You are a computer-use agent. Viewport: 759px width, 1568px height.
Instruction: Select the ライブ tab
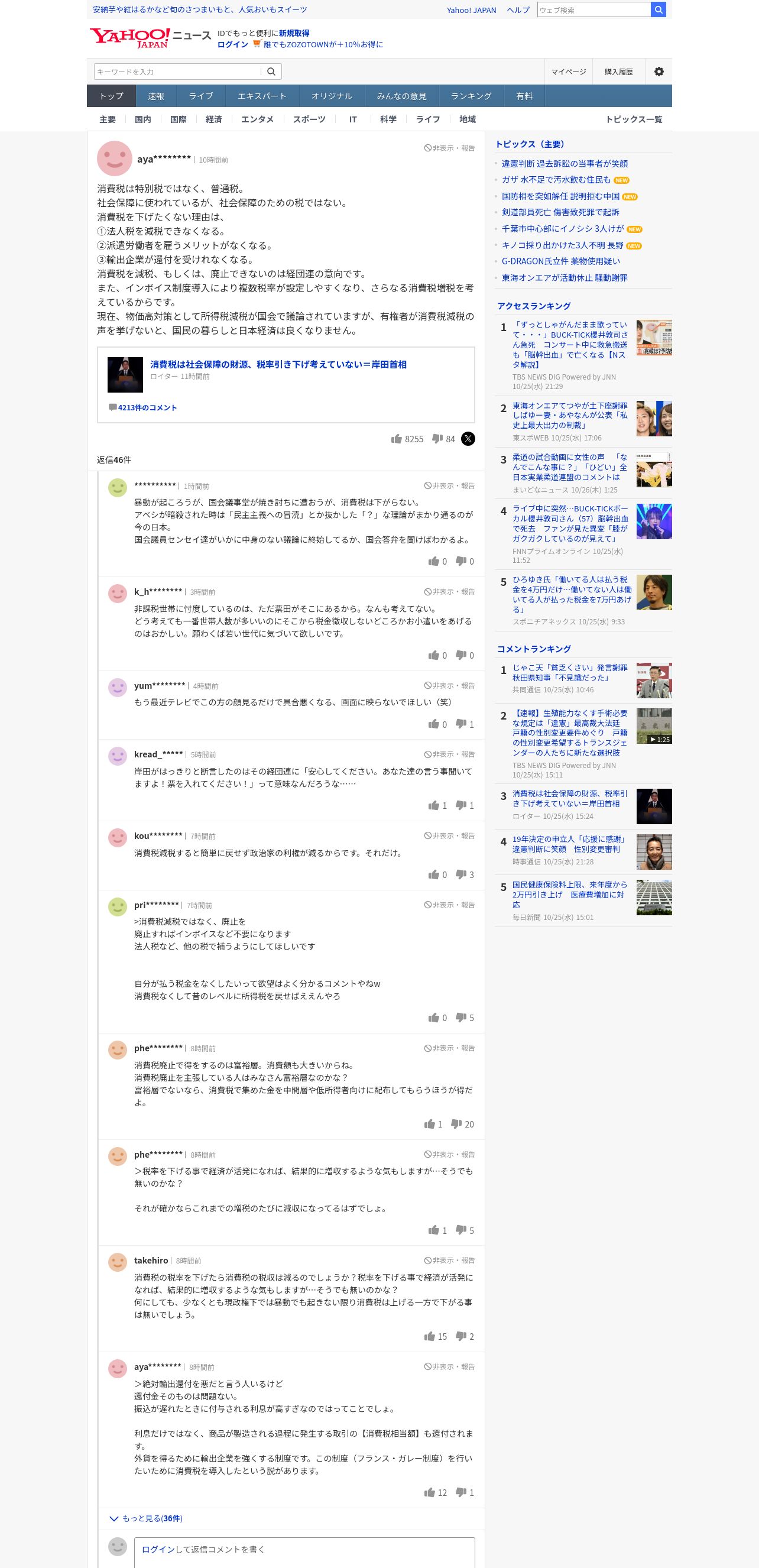201,96
